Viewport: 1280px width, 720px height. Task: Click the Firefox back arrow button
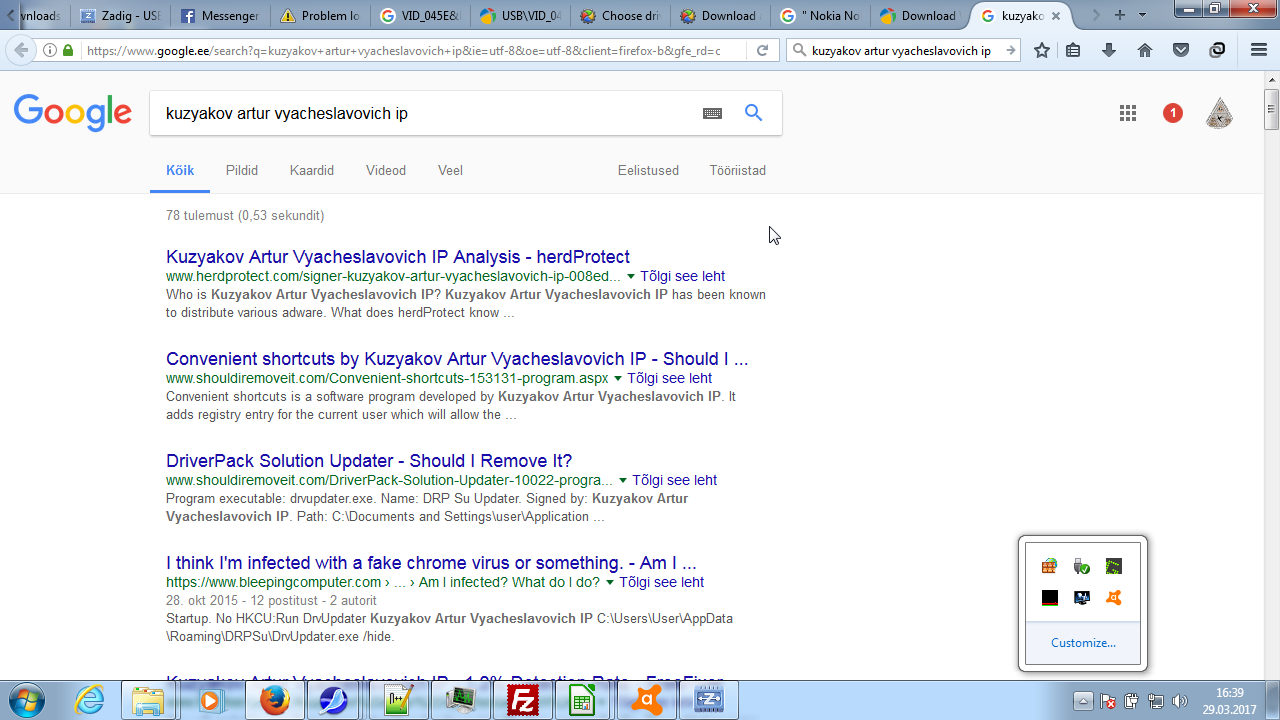pyautogui.click(x=21, y=50)
